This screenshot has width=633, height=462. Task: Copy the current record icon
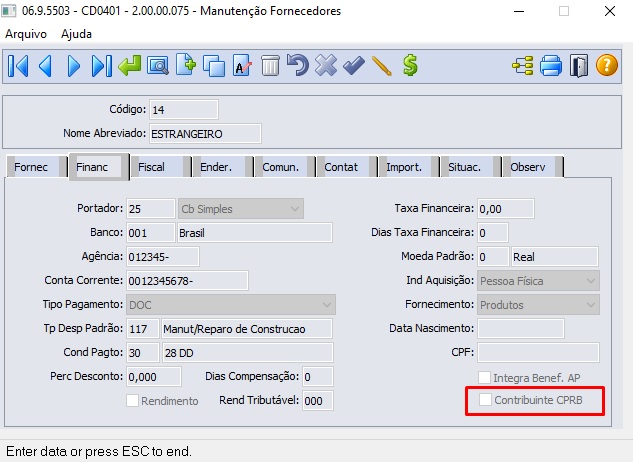click(x=214, y=66)
